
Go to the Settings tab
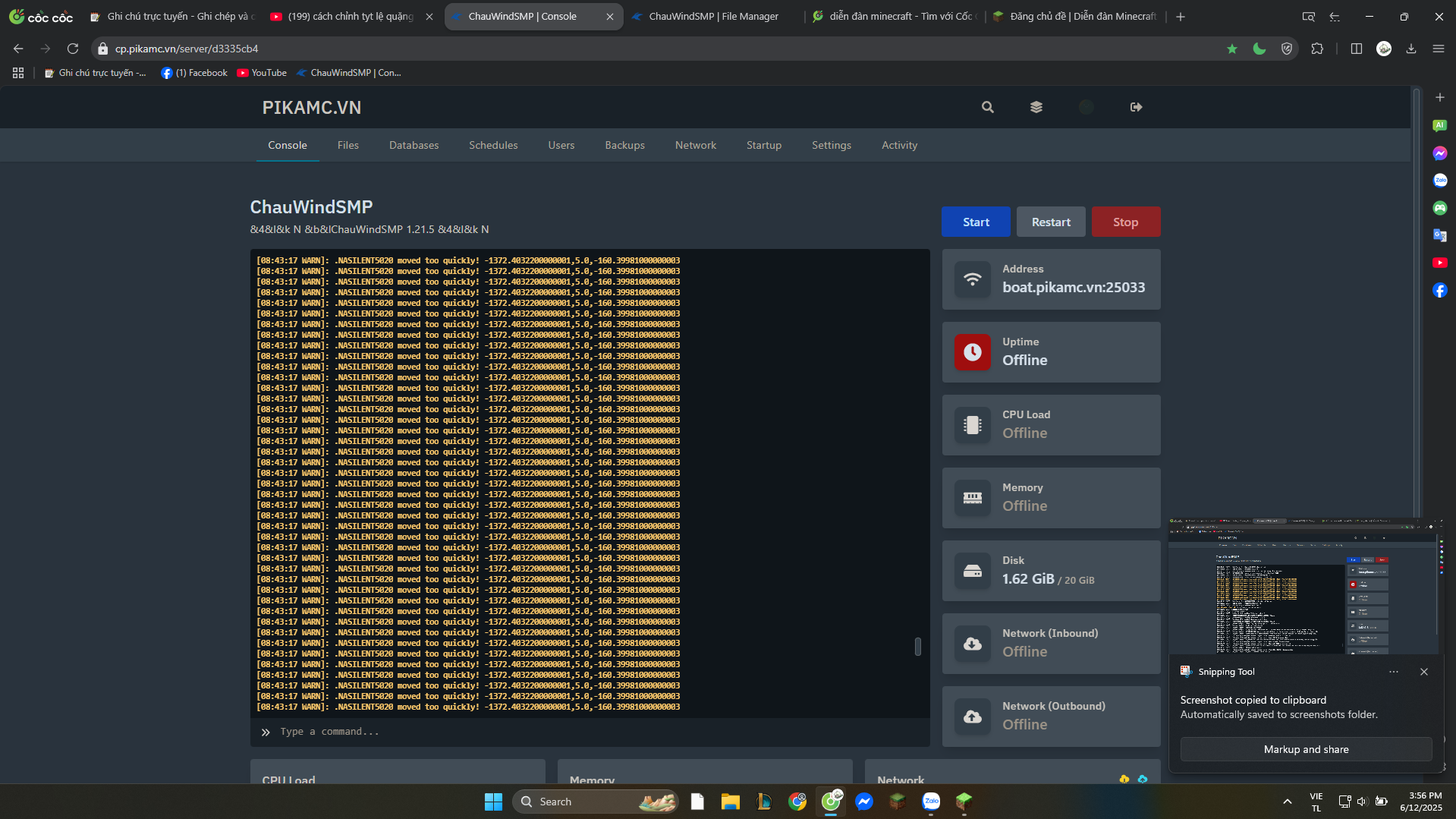pos(832,145)
